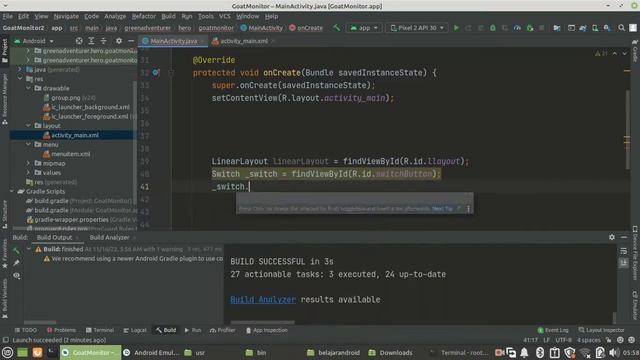The width and height of the screenshot is (640, 360).
Task: Click Next Tip link in tooltip
Action: tap(442, 209)
